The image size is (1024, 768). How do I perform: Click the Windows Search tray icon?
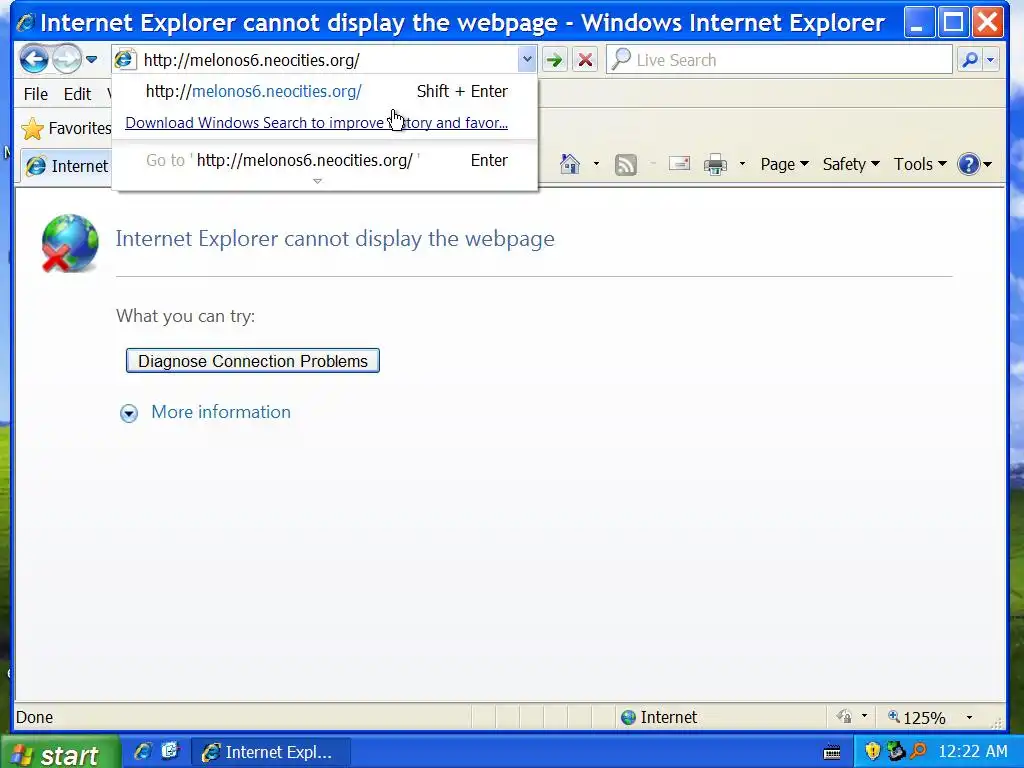click(x=918, y=752)
